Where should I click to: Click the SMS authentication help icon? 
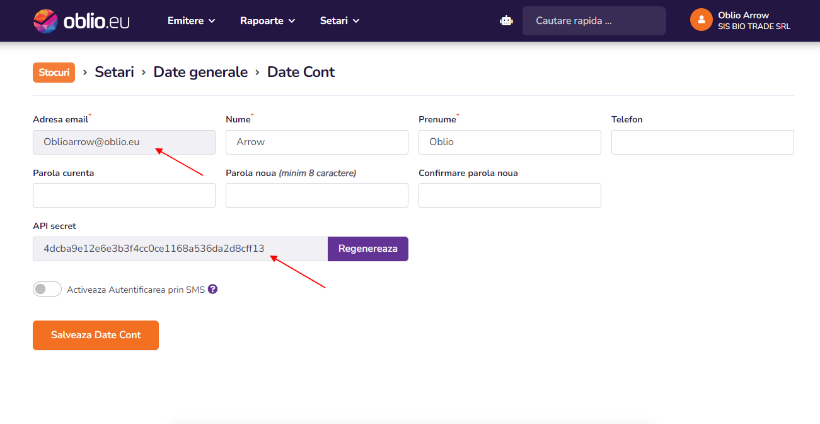click(212, 289)
